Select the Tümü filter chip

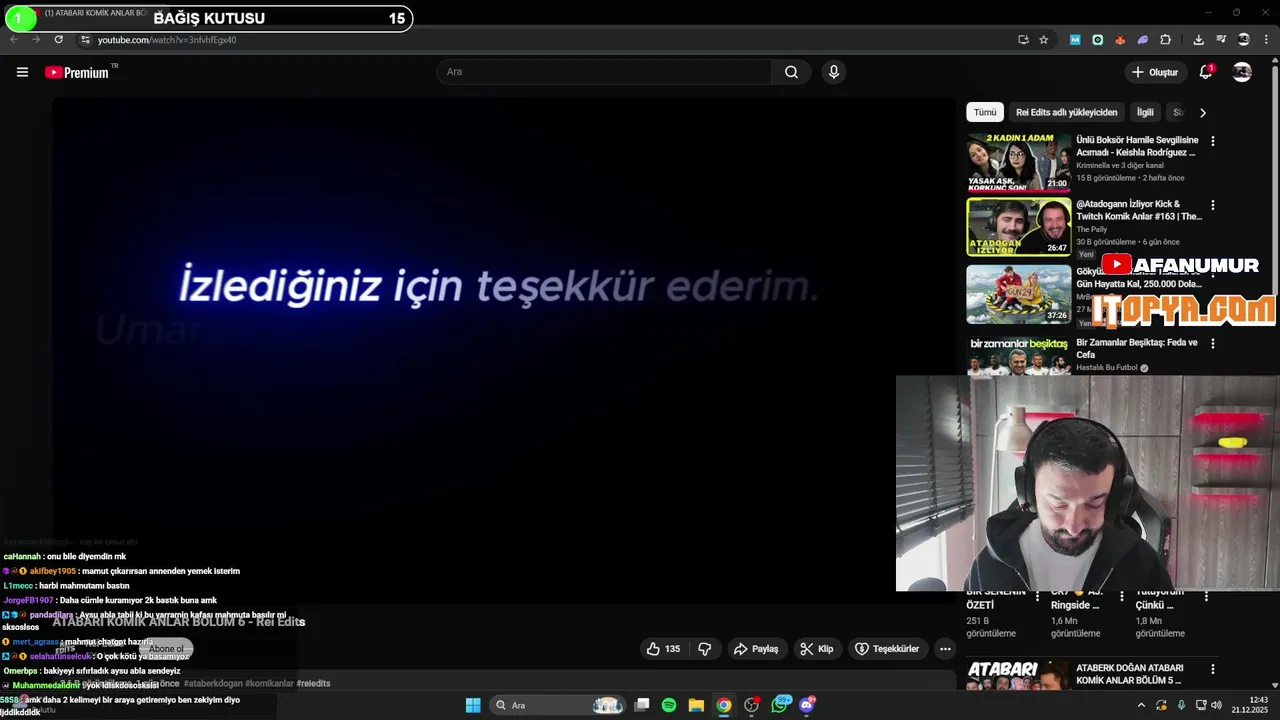point(985,113)
